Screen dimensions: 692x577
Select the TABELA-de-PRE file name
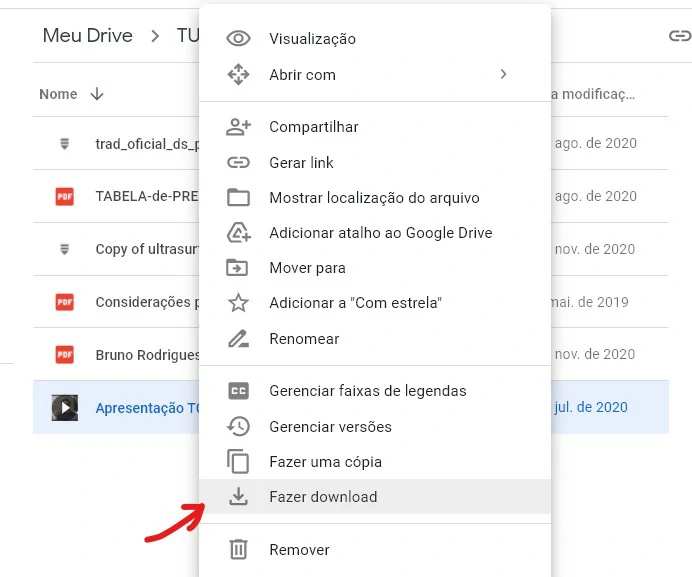(x=147, y=196)
